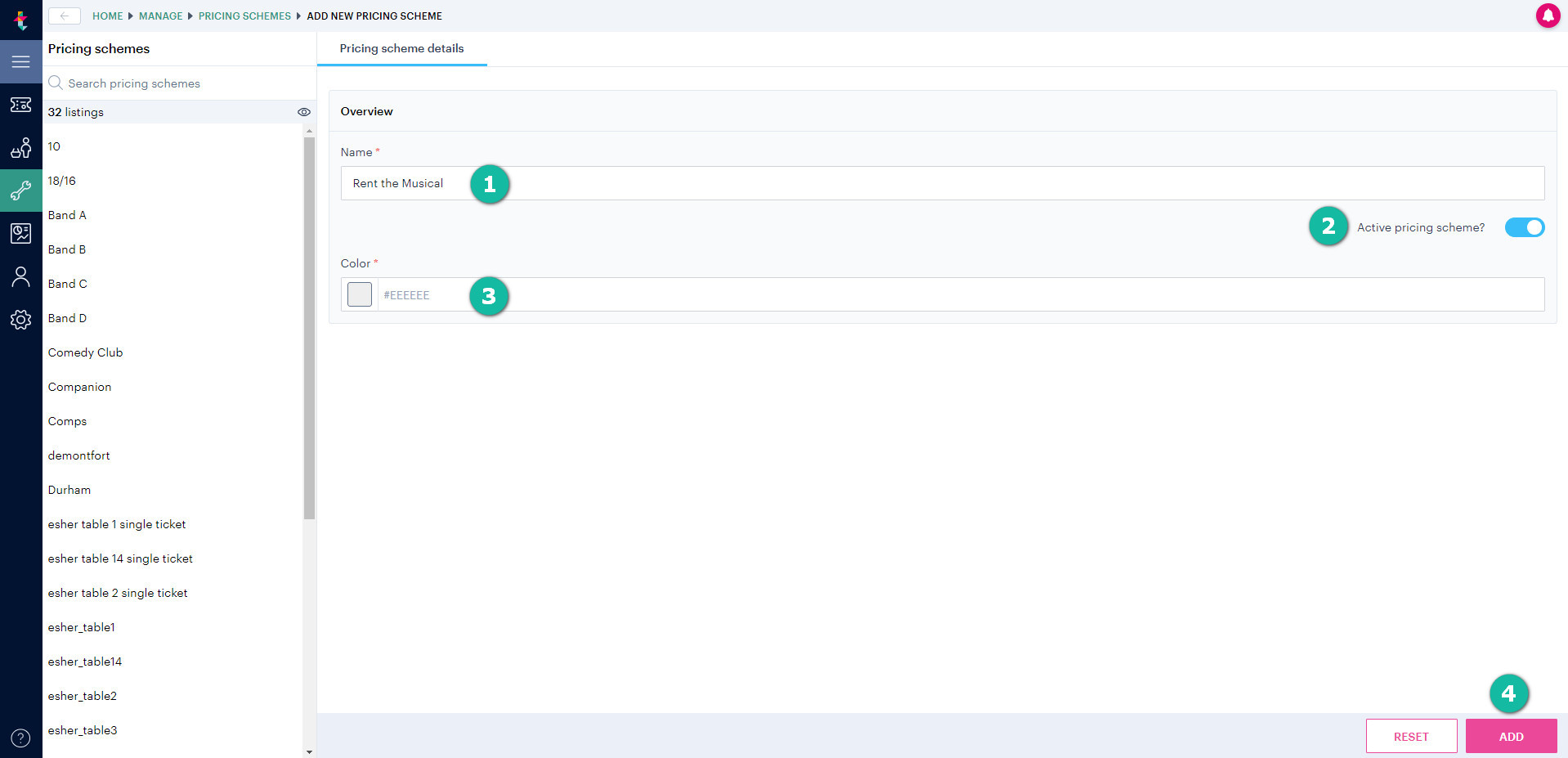
Task: Open the settings gear icon
Action: point(21,320)
